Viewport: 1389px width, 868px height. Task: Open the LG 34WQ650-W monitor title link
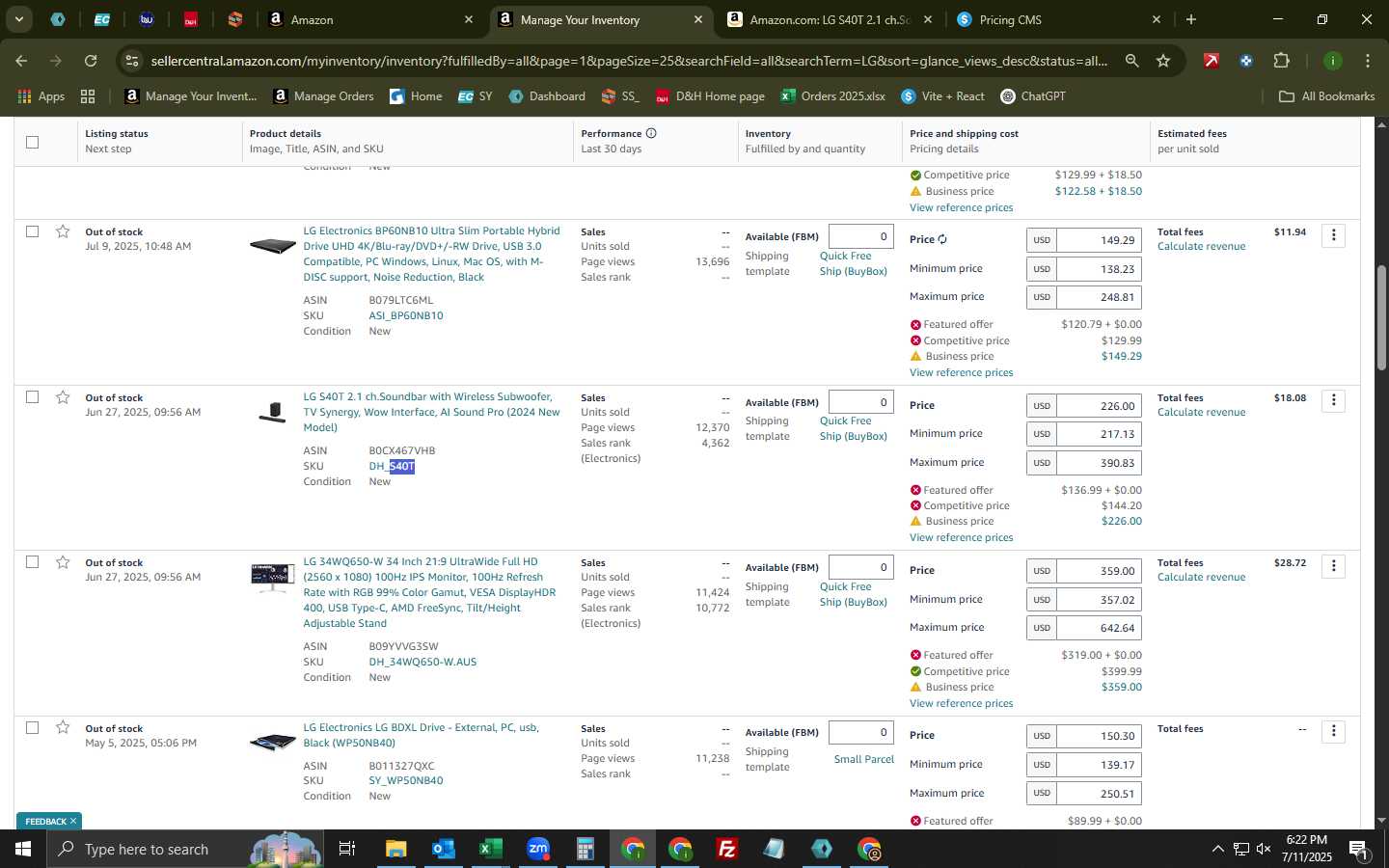[429, 592]
